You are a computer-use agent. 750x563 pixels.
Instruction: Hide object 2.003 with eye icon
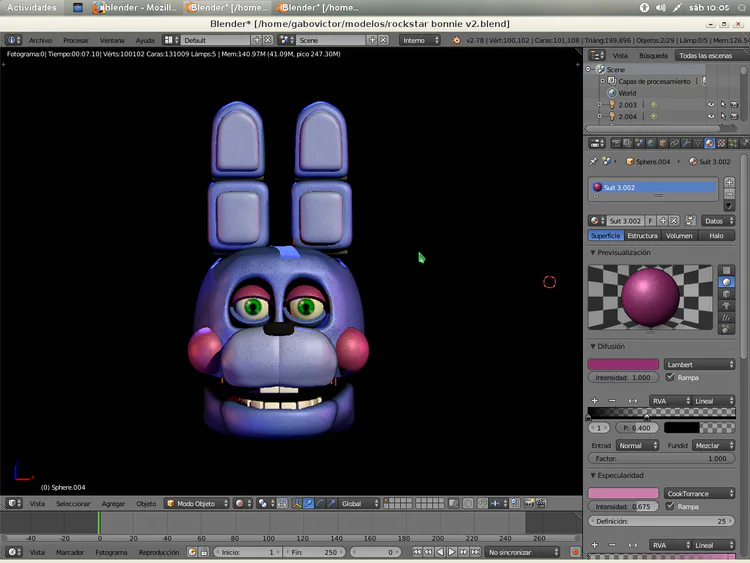(x=711, y=104)
